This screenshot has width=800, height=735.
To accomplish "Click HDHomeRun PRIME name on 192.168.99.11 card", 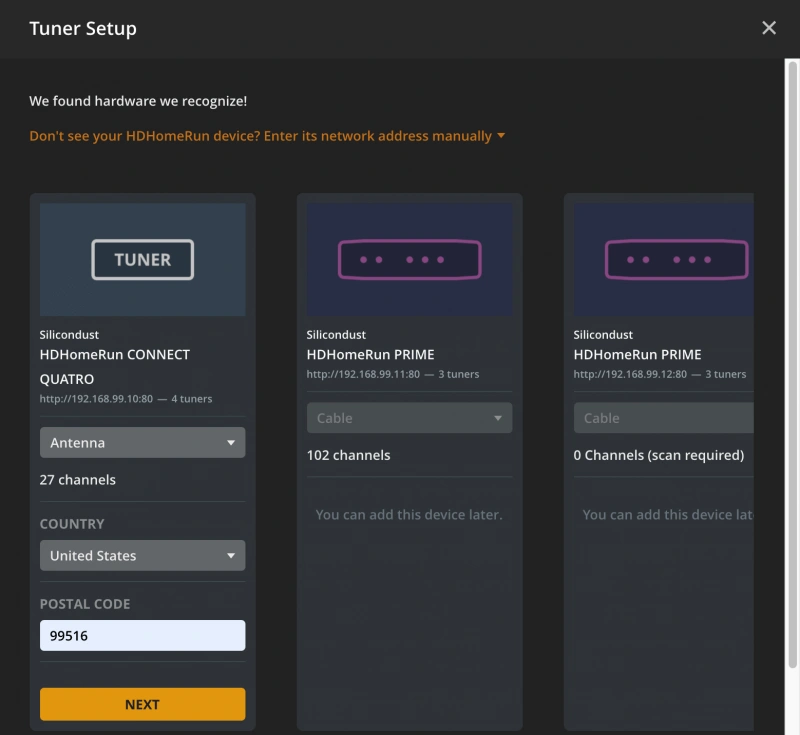I will (x=370, y=354).
